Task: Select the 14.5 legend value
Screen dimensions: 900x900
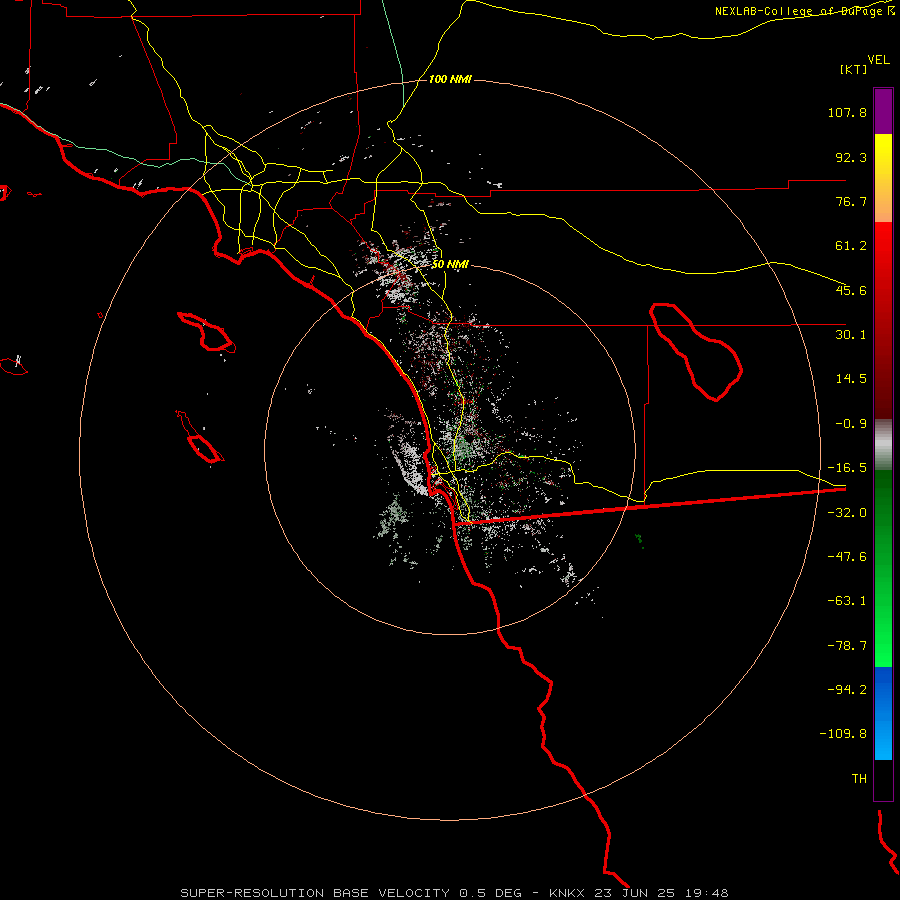Action: point(851,379)
